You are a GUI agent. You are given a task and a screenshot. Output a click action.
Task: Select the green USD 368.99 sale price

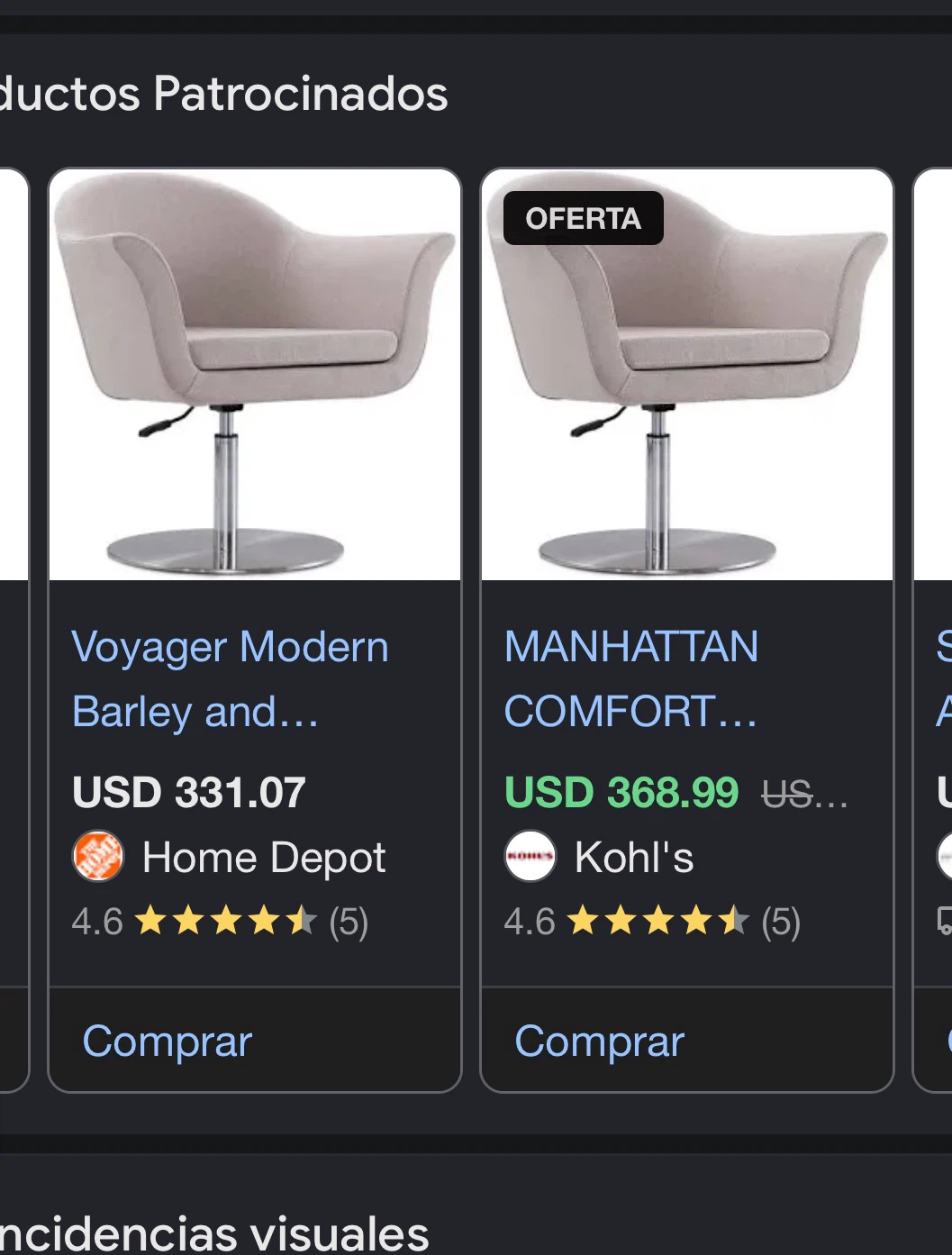[x=621, y=793]
